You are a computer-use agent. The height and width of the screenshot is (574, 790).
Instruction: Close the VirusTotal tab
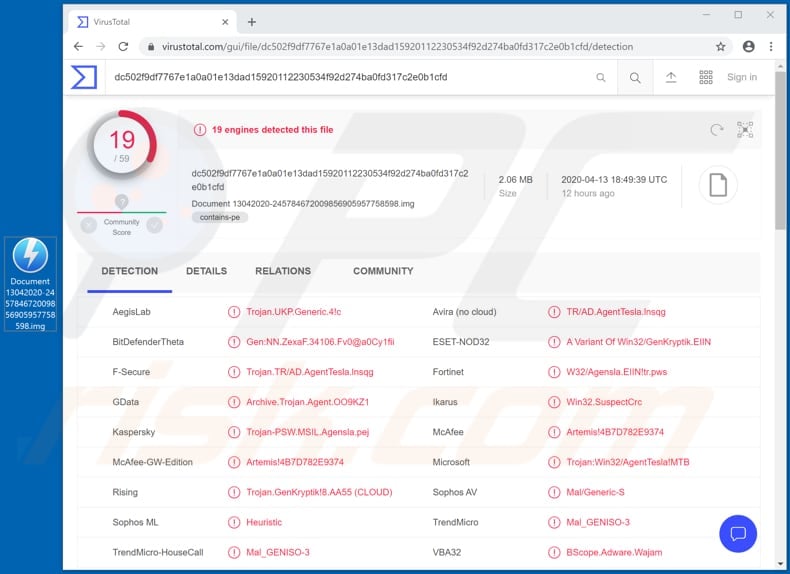click(225, 22)
